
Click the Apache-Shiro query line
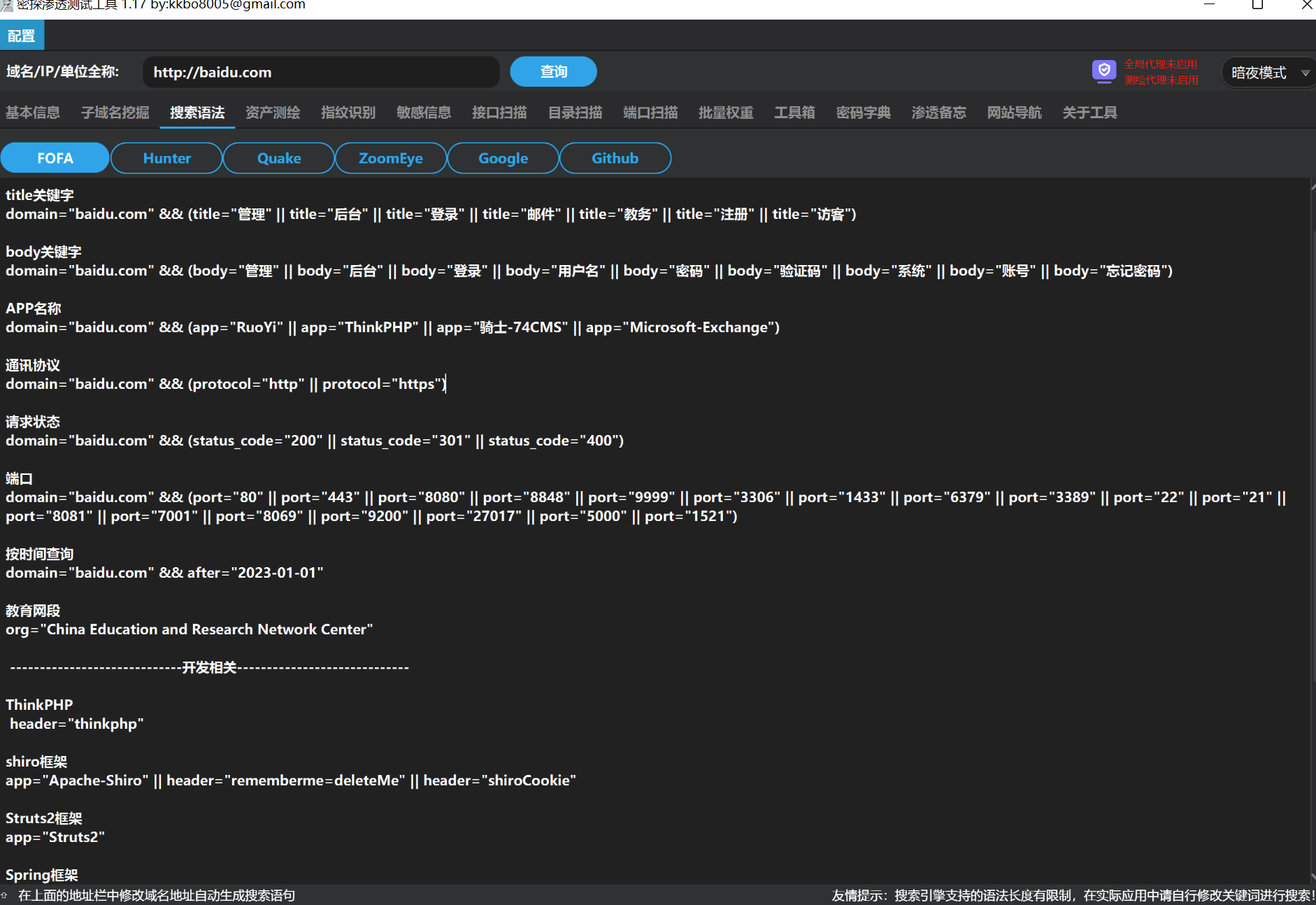tap(291, 781)
